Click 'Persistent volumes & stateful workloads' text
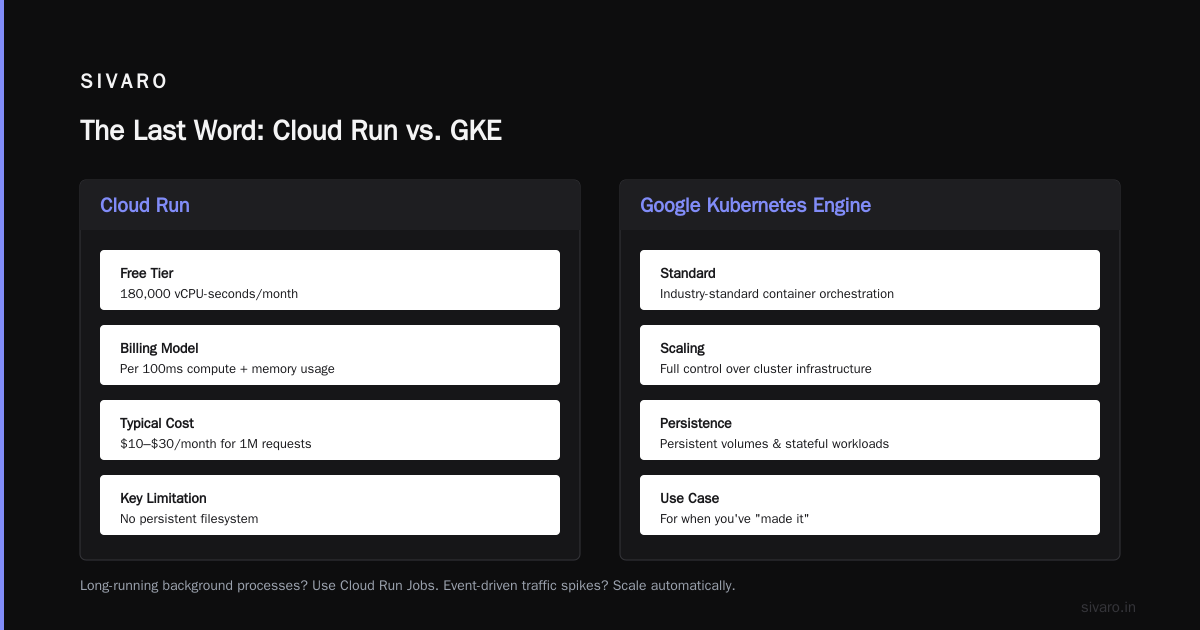 tap(774, 444)
